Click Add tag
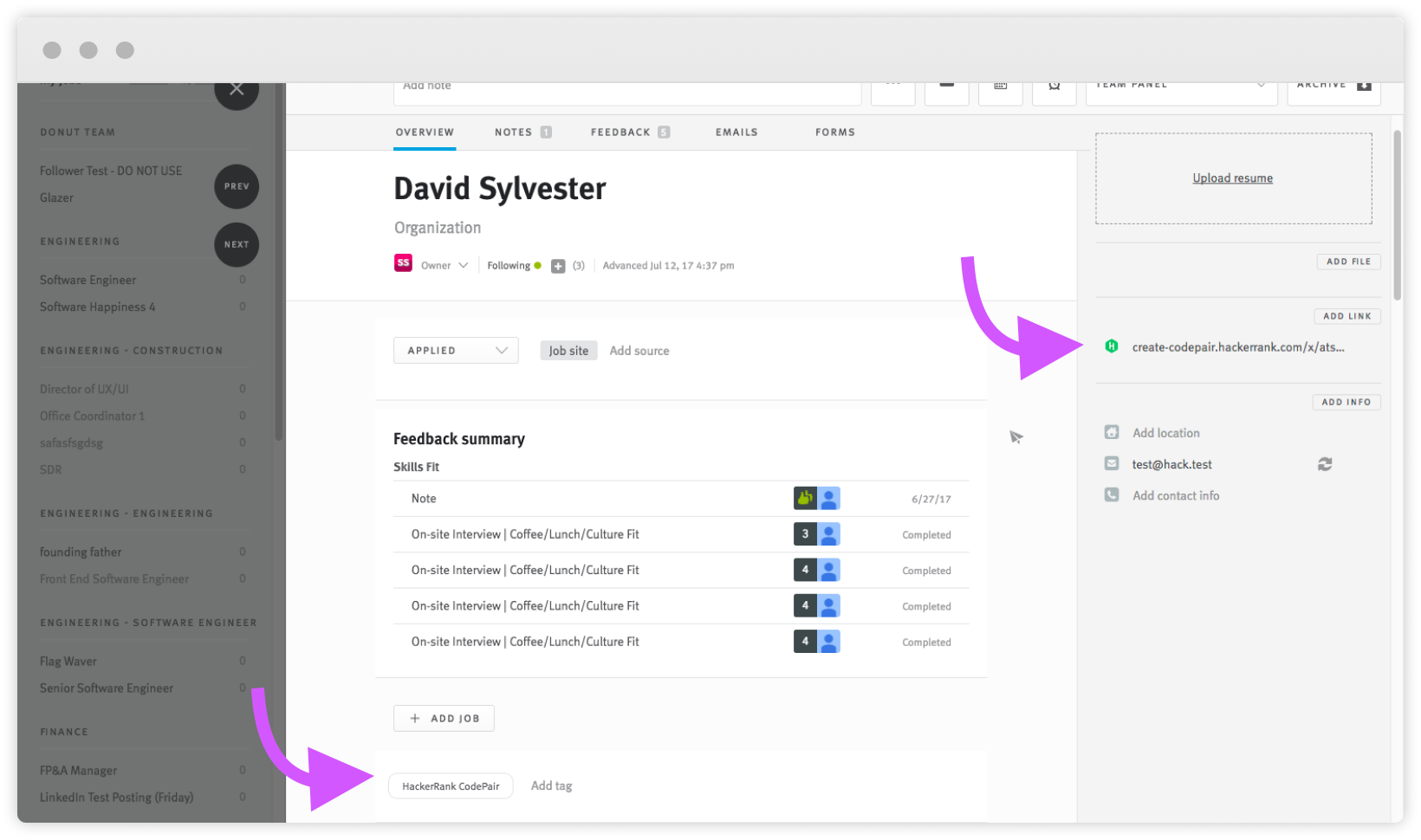 551,786
